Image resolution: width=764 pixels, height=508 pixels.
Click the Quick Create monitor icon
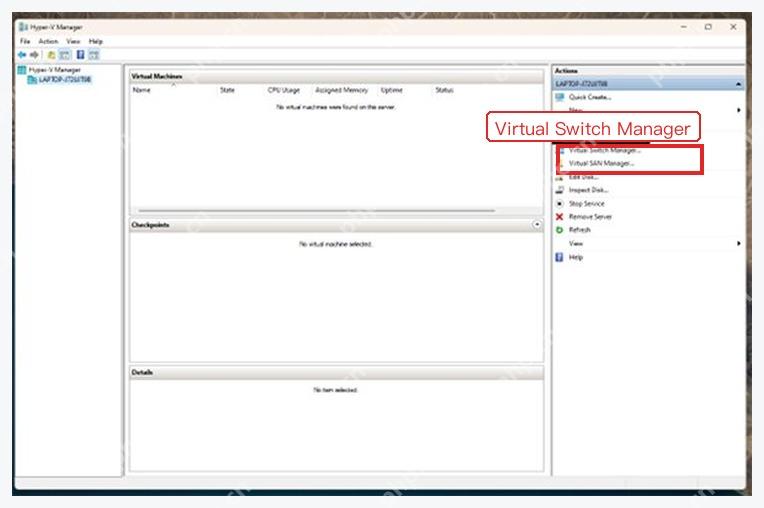560,97
